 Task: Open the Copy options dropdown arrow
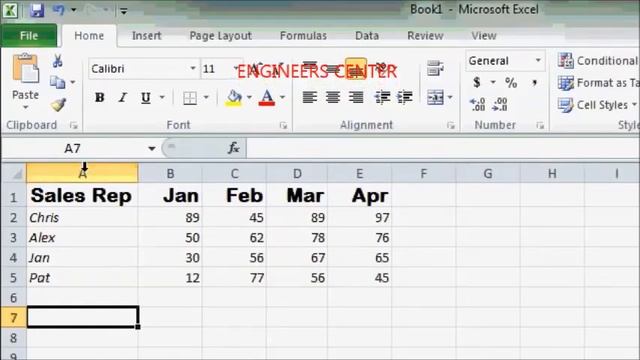click(73, 82)
